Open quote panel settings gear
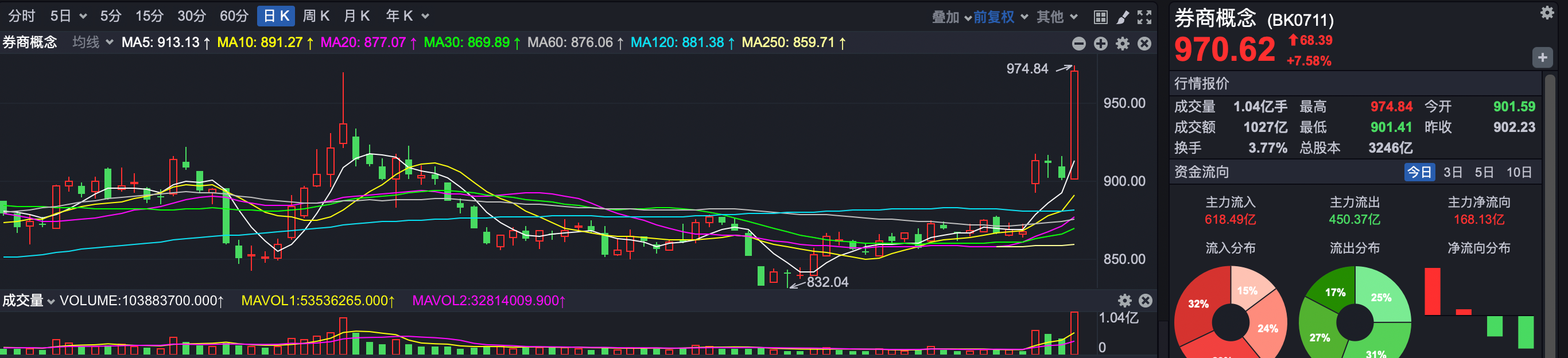This screenshot has width=1568, height=358. [x=1547, y=13]
